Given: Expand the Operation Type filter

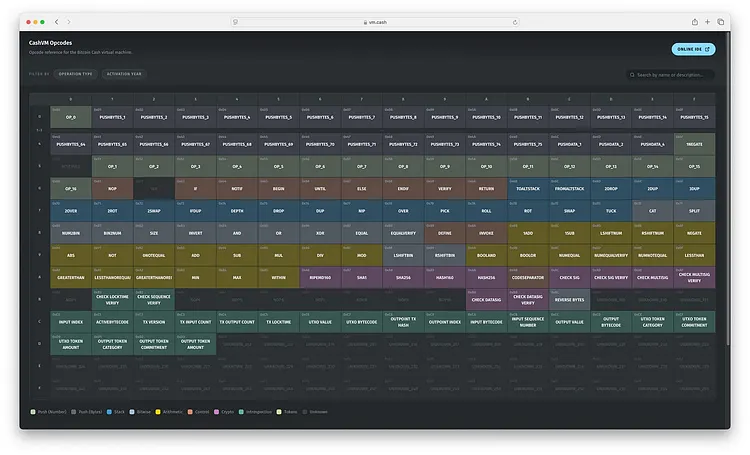Looking at the screenshot, I should (76, 74).
